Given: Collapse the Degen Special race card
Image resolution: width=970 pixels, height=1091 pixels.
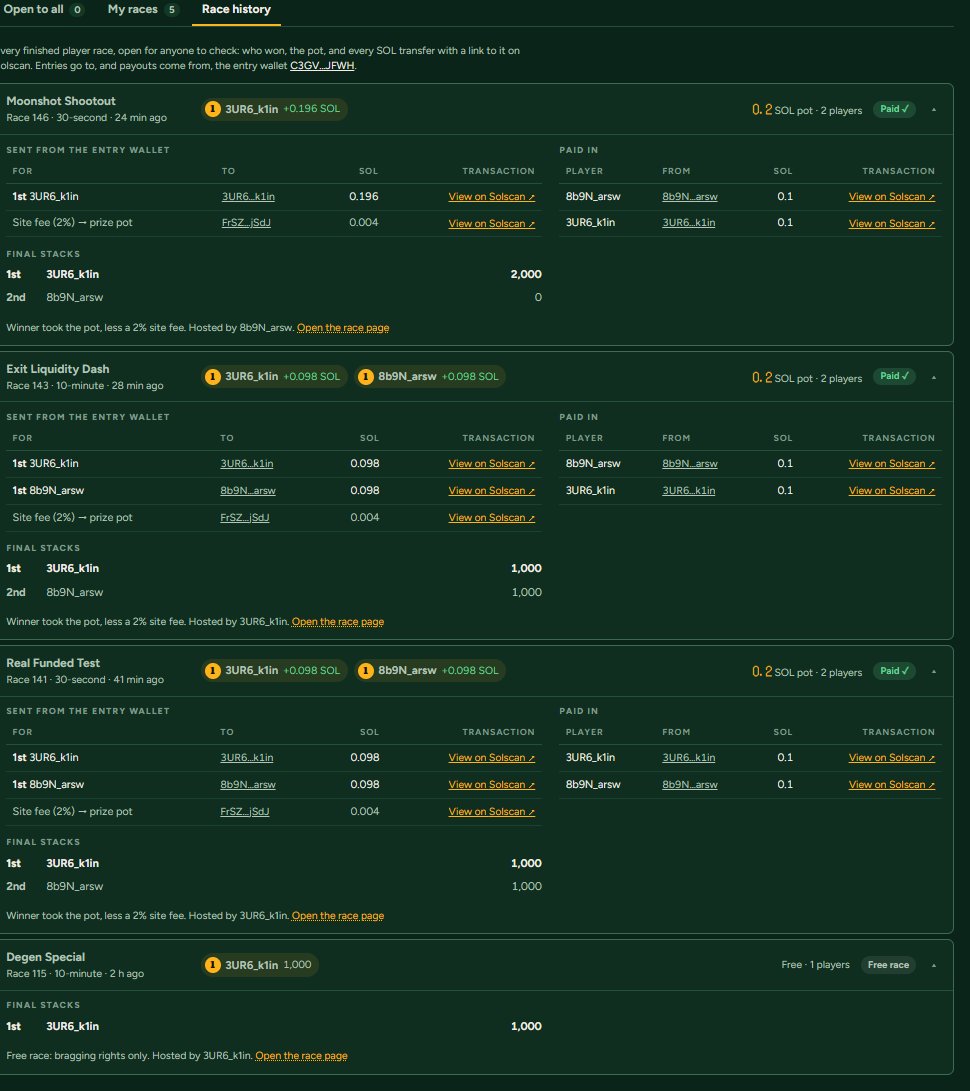Looking at the screenshot, I should click(934, 965).
